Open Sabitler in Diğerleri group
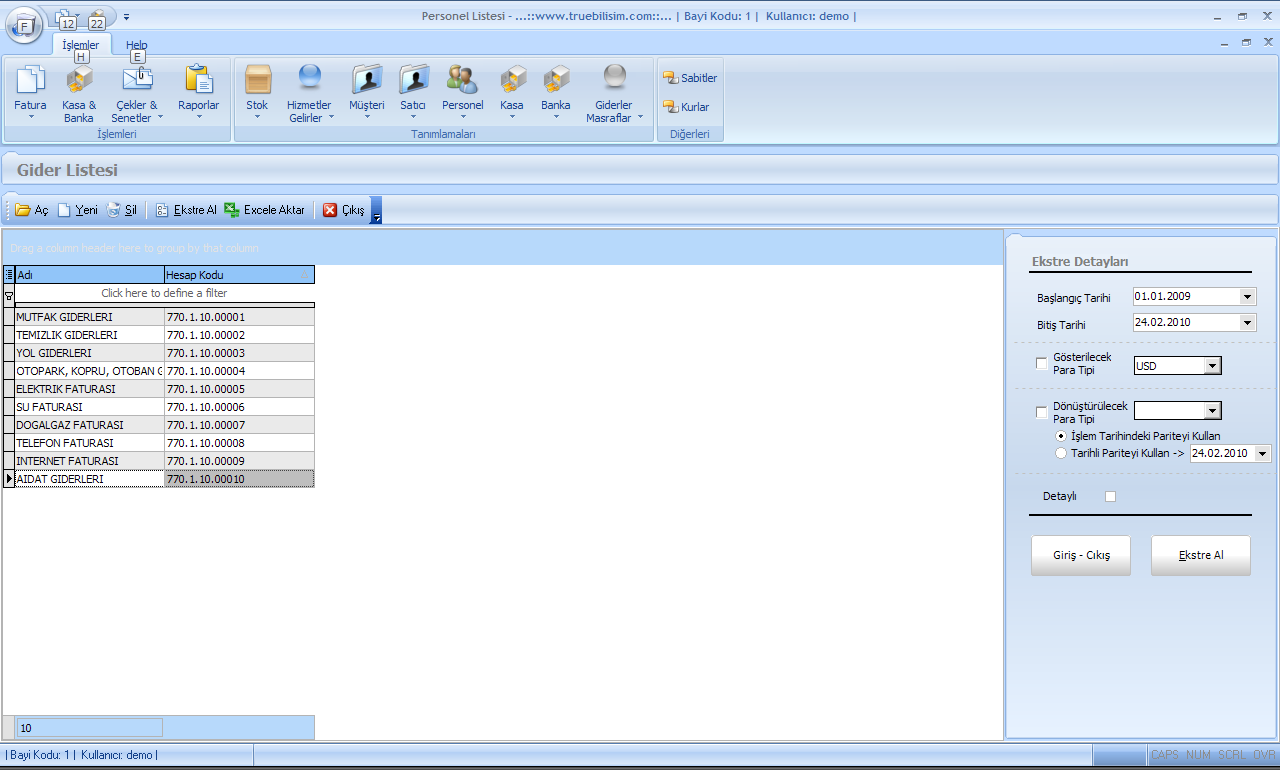Viewport: 1280px width, 770px height. point(690,78)
